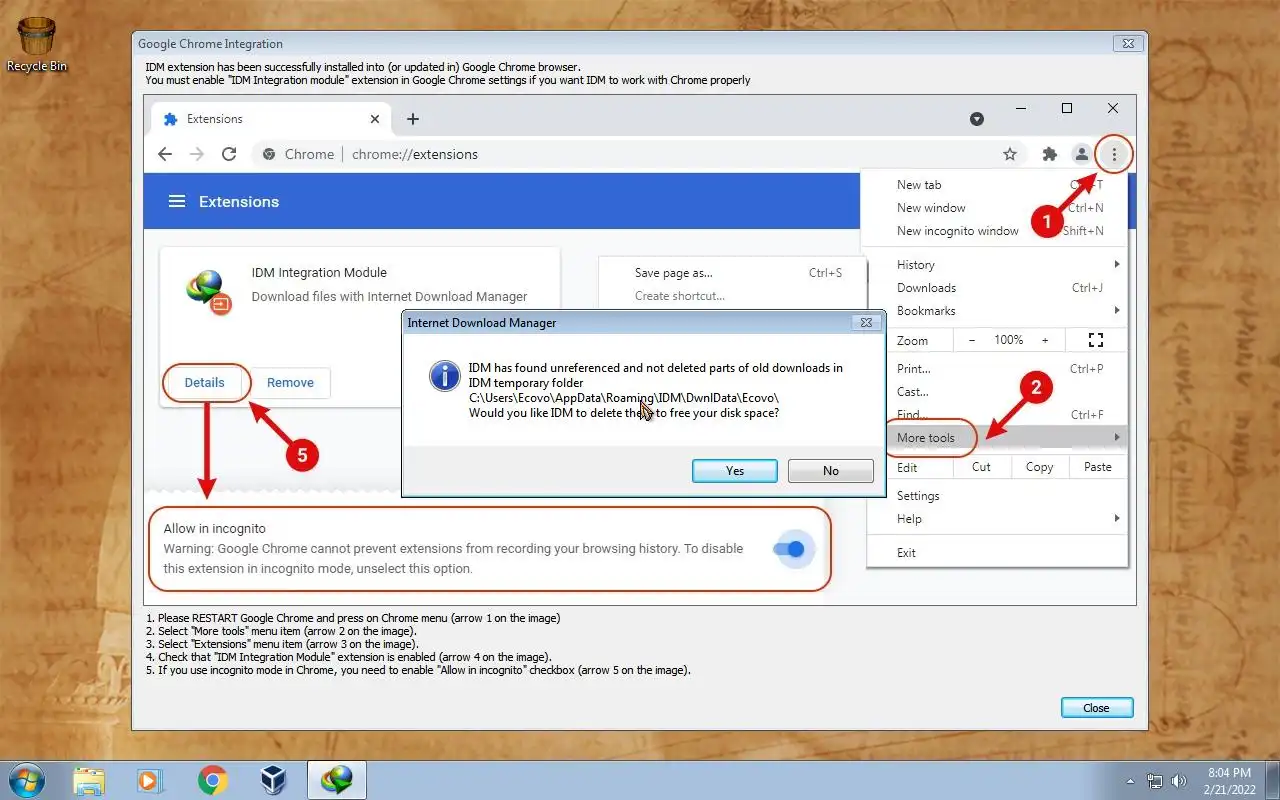
Task: Click the line '2. Select "More tools" menu item'
Action: [281, 631]
